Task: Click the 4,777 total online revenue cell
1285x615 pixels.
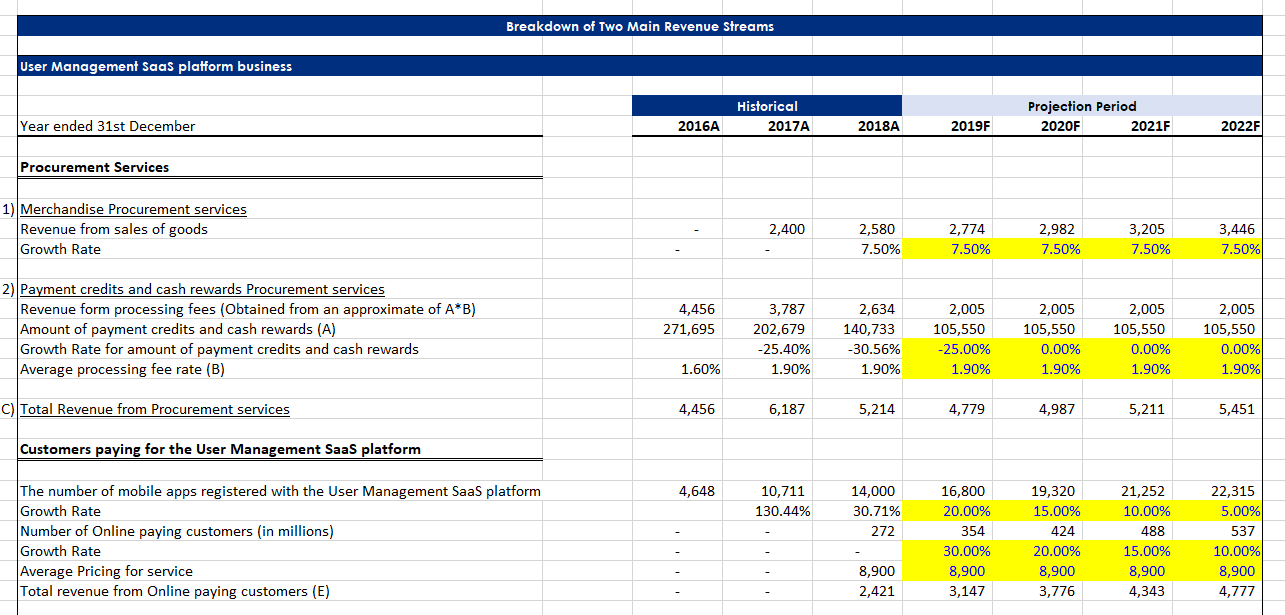Action: point(1236,591)
